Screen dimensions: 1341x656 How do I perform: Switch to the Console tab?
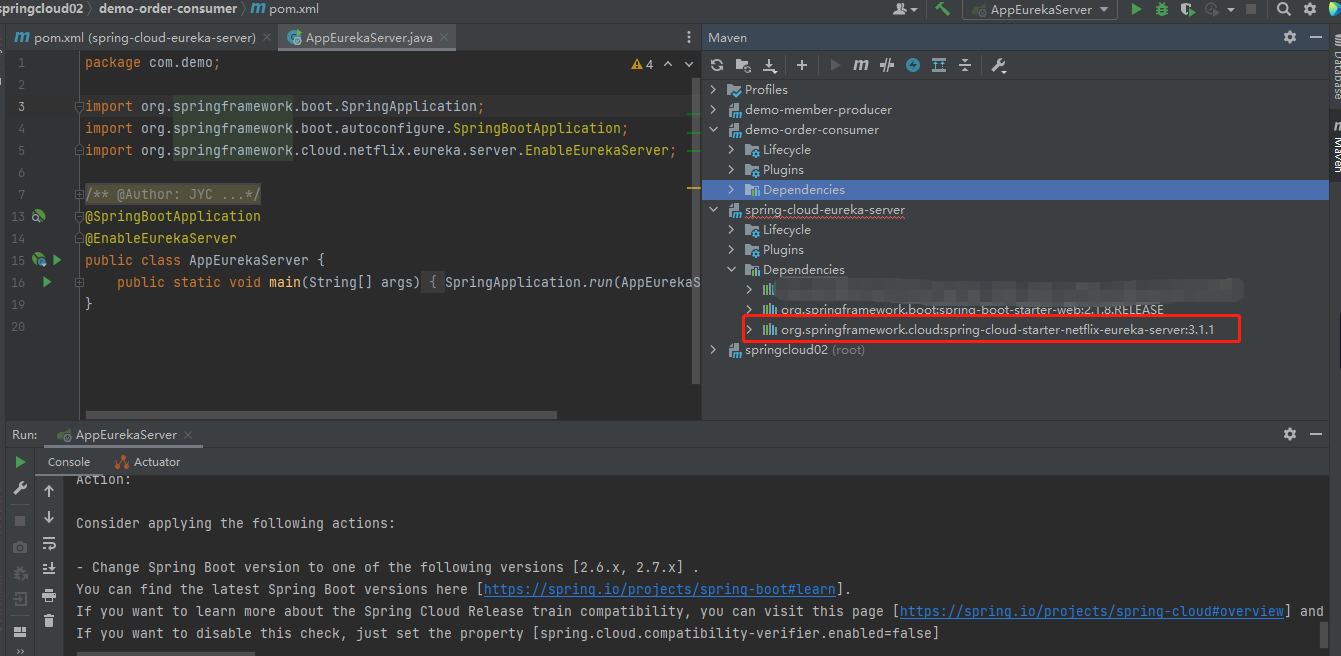point(69,462)
